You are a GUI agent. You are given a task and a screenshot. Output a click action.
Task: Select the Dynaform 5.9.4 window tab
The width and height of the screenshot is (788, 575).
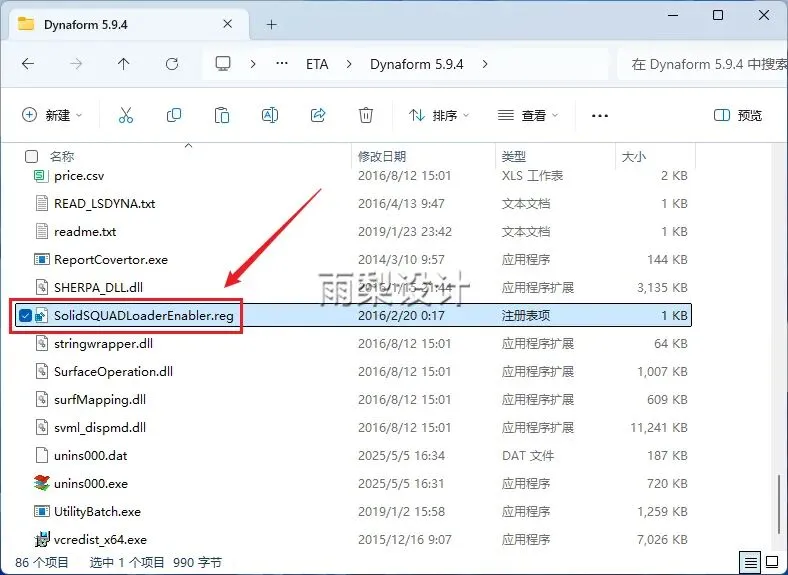click(x=128, y=24)
